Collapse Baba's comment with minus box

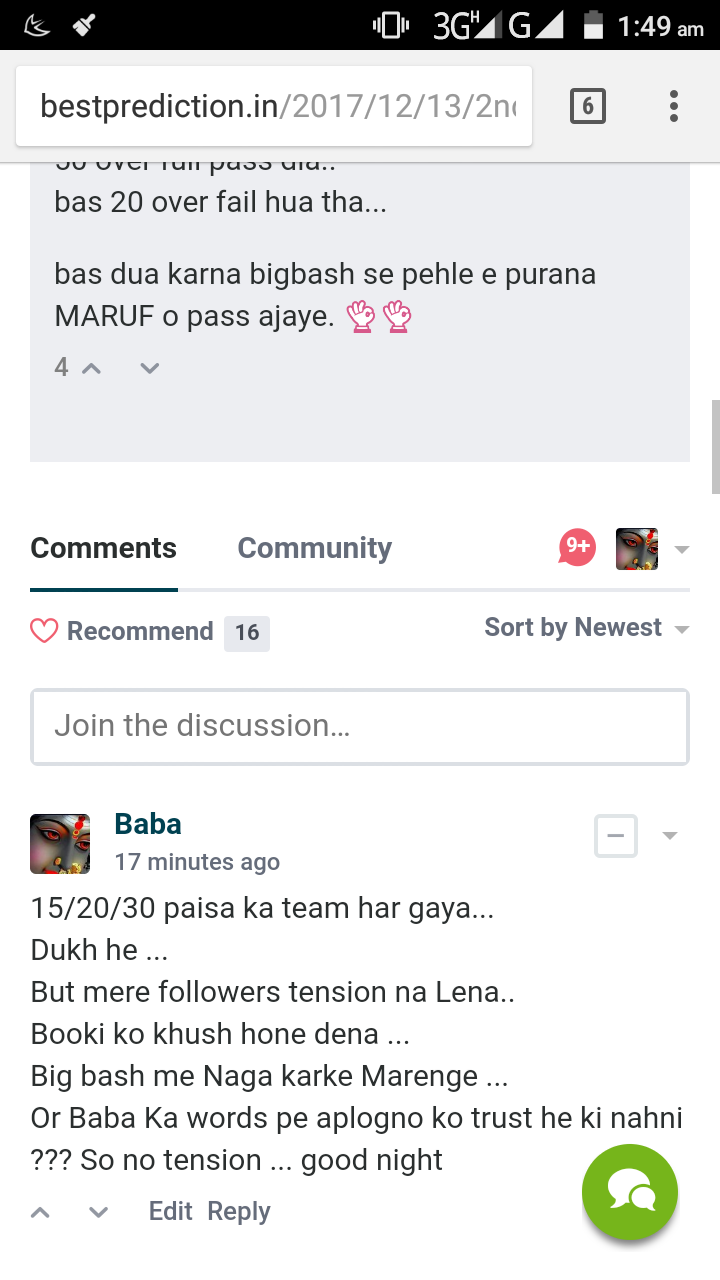click(x=616, y=836)
